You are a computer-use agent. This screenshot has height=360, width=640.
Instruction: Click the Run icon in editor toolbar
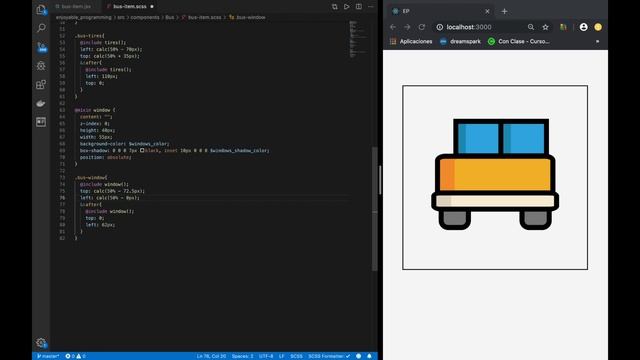(347, 7)
